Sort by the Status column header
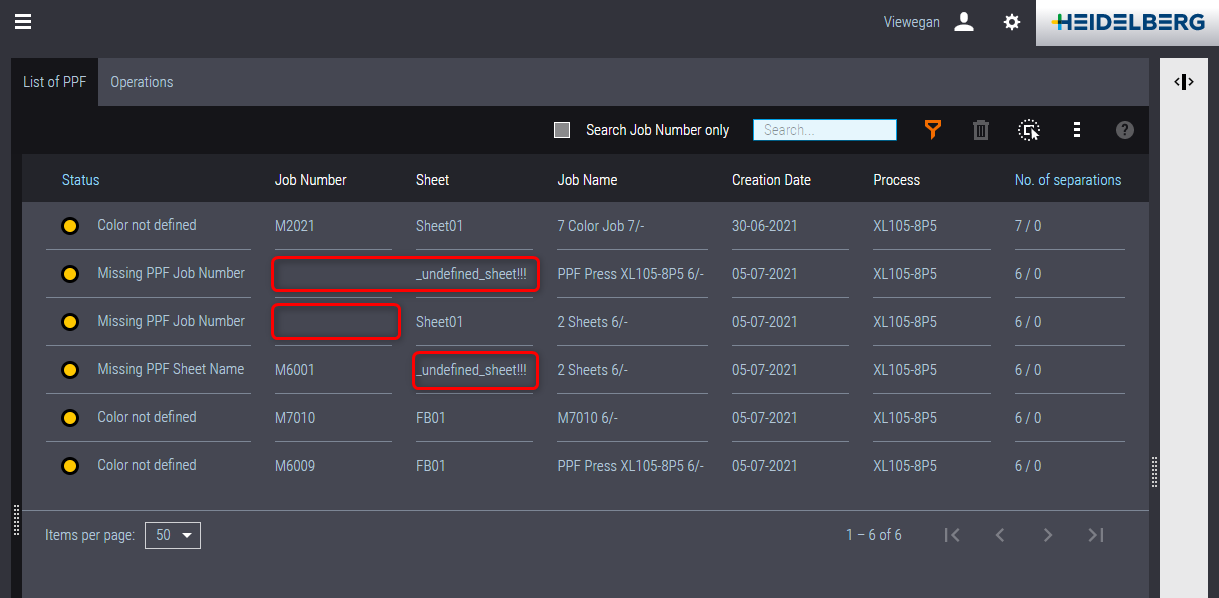The width and height of the screenshot is (1219, 598). coord(81,180)
